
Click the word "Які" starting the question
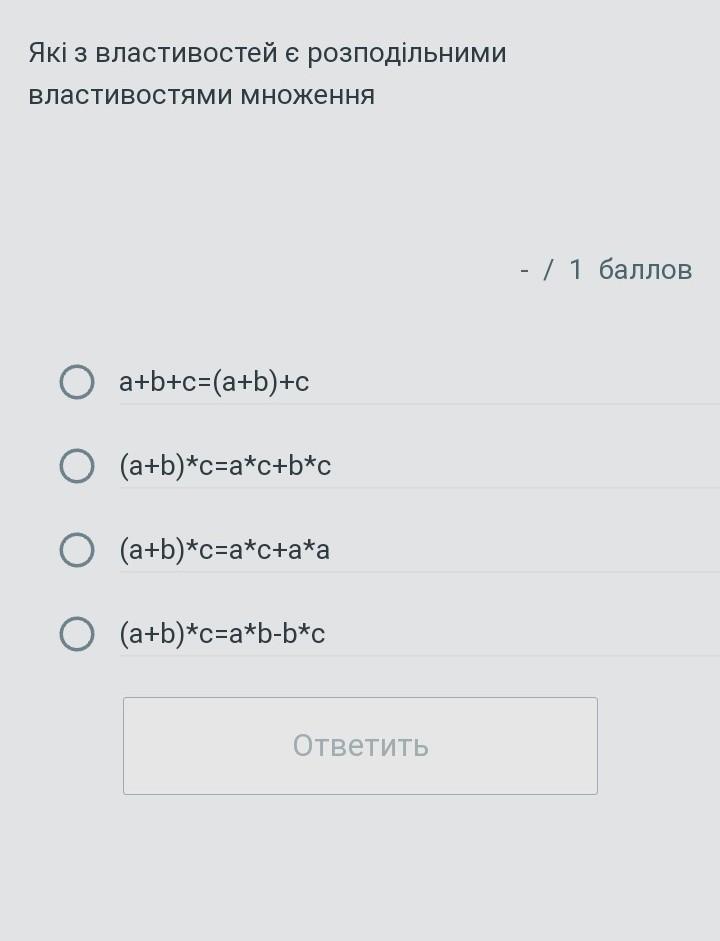point(47,53)
